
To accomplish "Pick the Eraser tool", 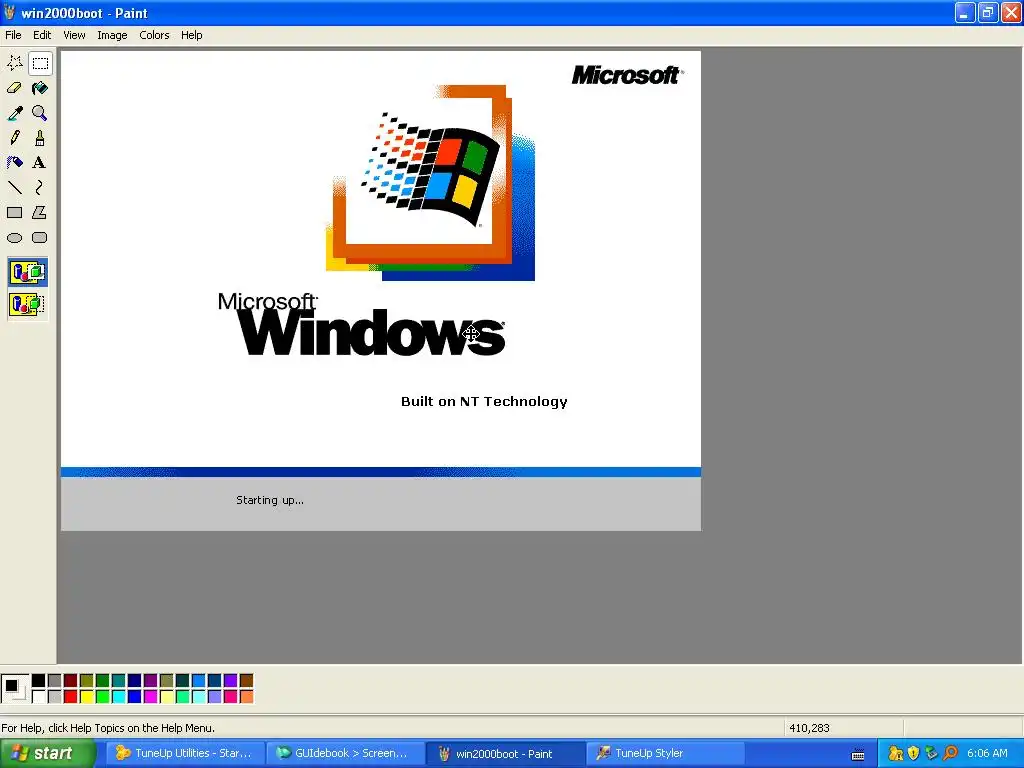I will (14, 88).
